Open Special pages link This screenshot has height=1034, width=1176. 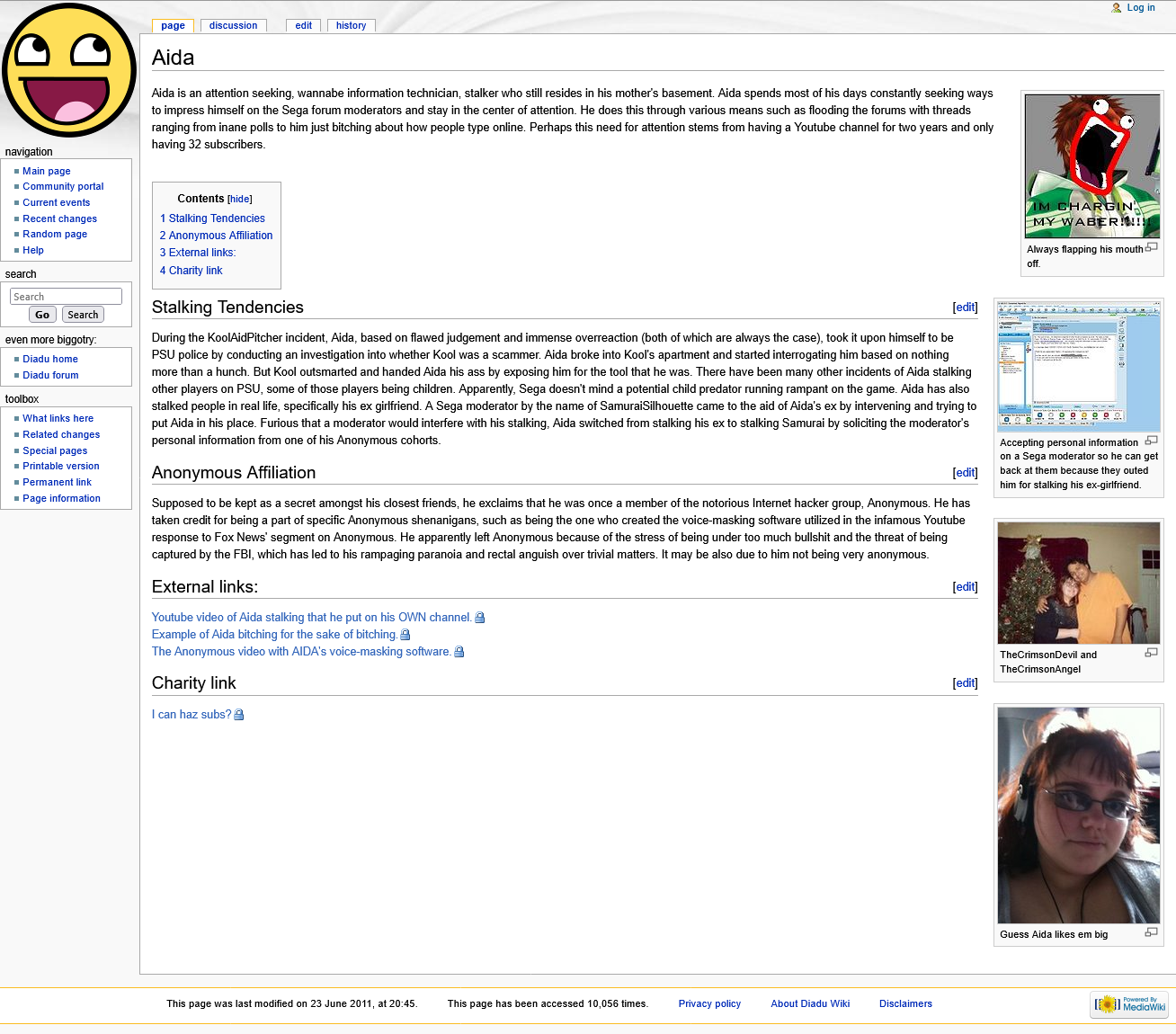[x=55, y=451]
